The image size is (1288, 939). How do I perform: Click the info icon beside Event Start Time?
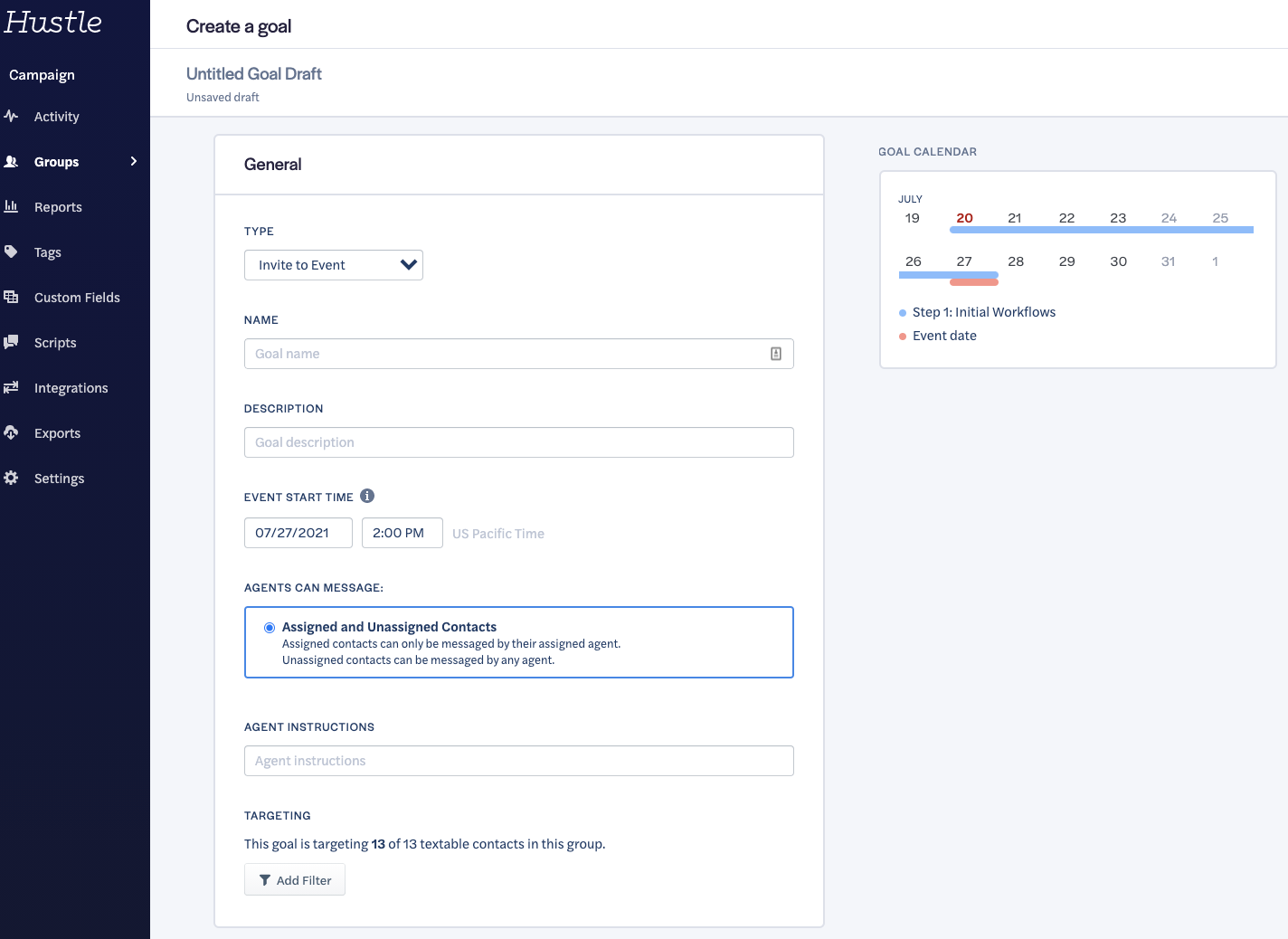pyautogui.click(x=367, y=496)
